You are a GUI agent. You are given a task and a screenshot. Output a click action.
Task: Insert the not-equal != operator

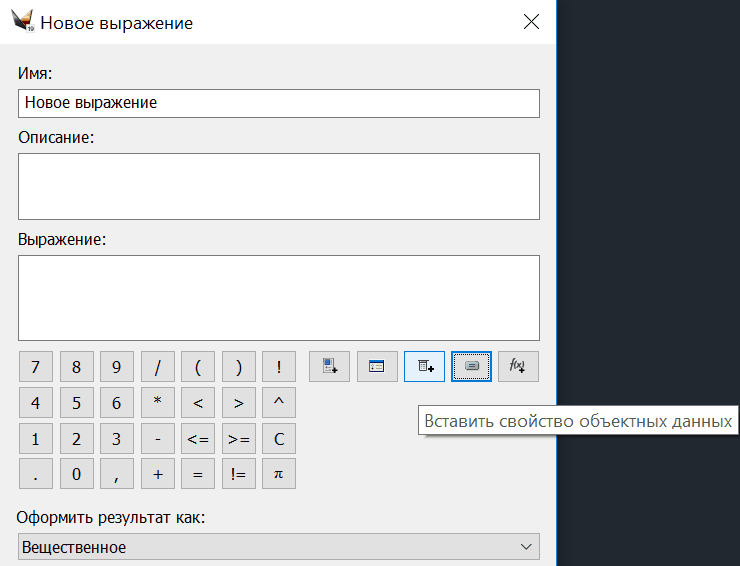pyautogui.click(x=238, y=474)
